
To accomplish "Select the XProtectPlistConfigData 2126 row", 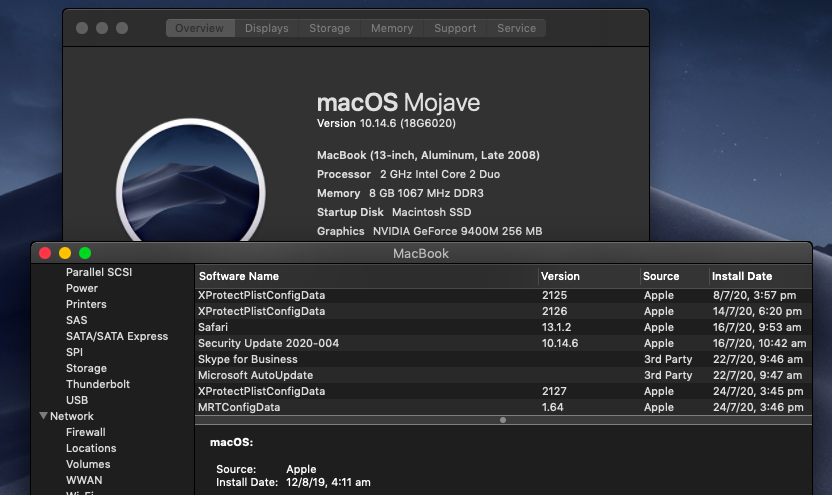I will pos(503,311).
